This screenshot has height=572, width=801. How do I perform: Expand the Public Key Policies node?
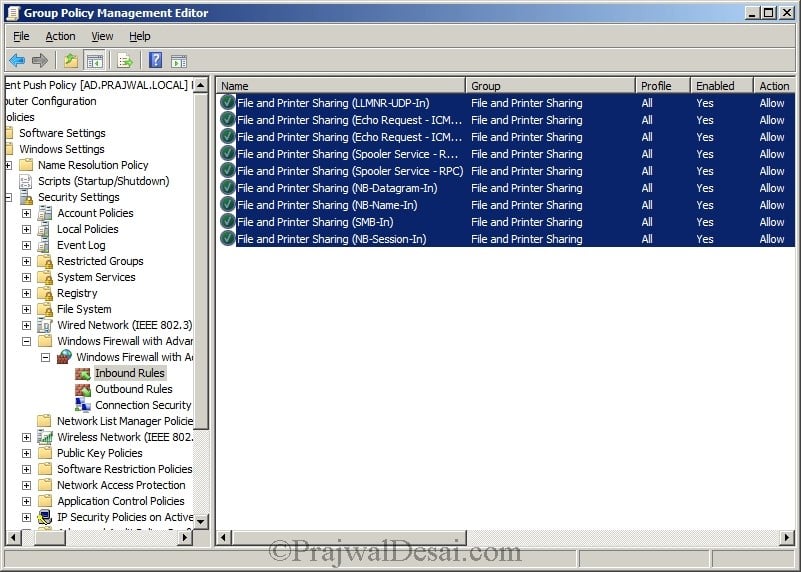pyautogui.click(x=27, y=454)
